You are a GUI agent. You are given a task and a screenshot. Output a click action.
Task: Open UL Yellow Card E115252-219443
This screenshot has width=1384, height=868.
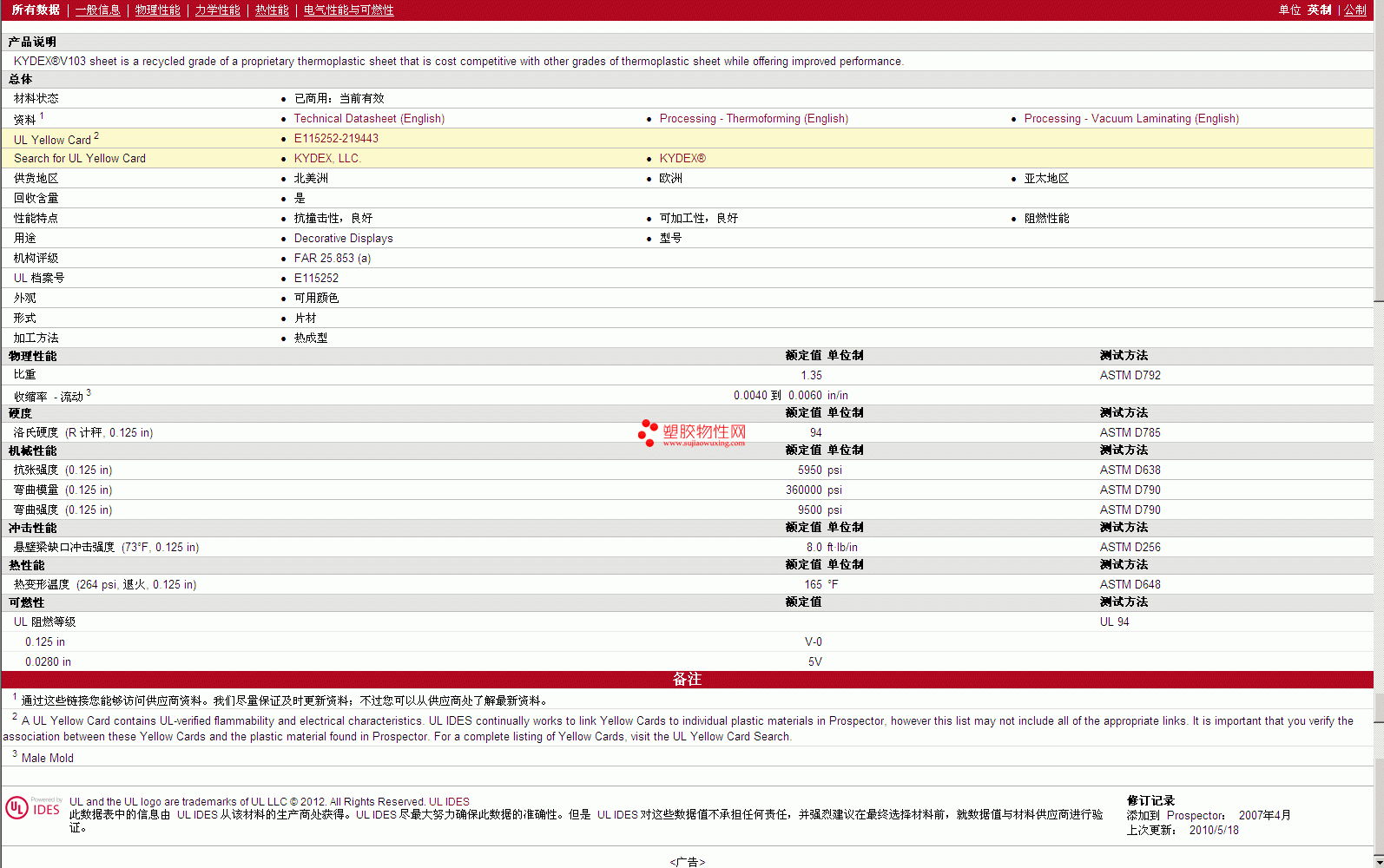point(336,139)
